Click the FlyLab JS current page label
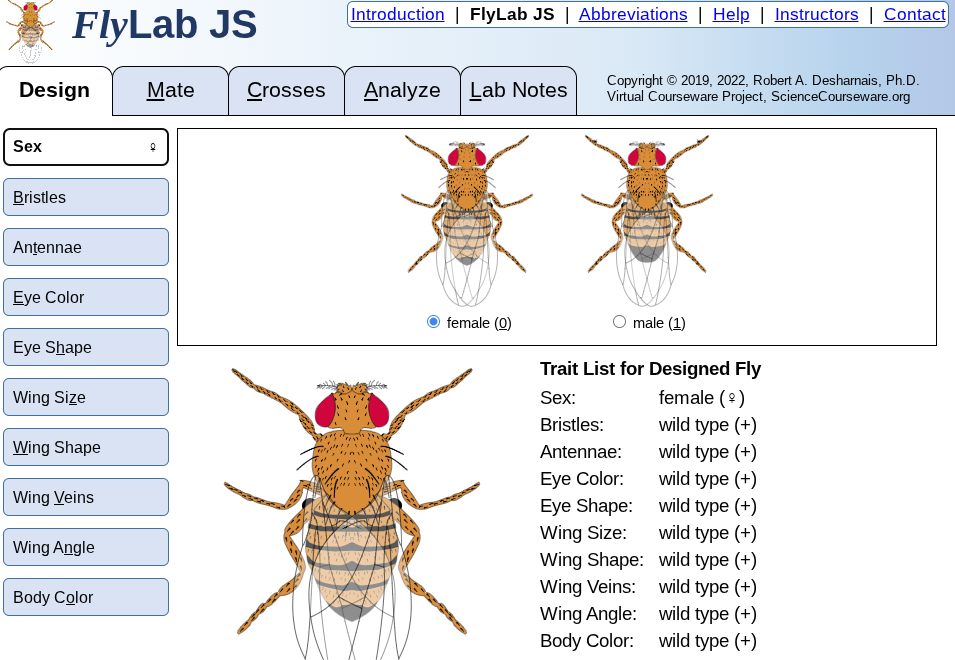 coord(512,14)
